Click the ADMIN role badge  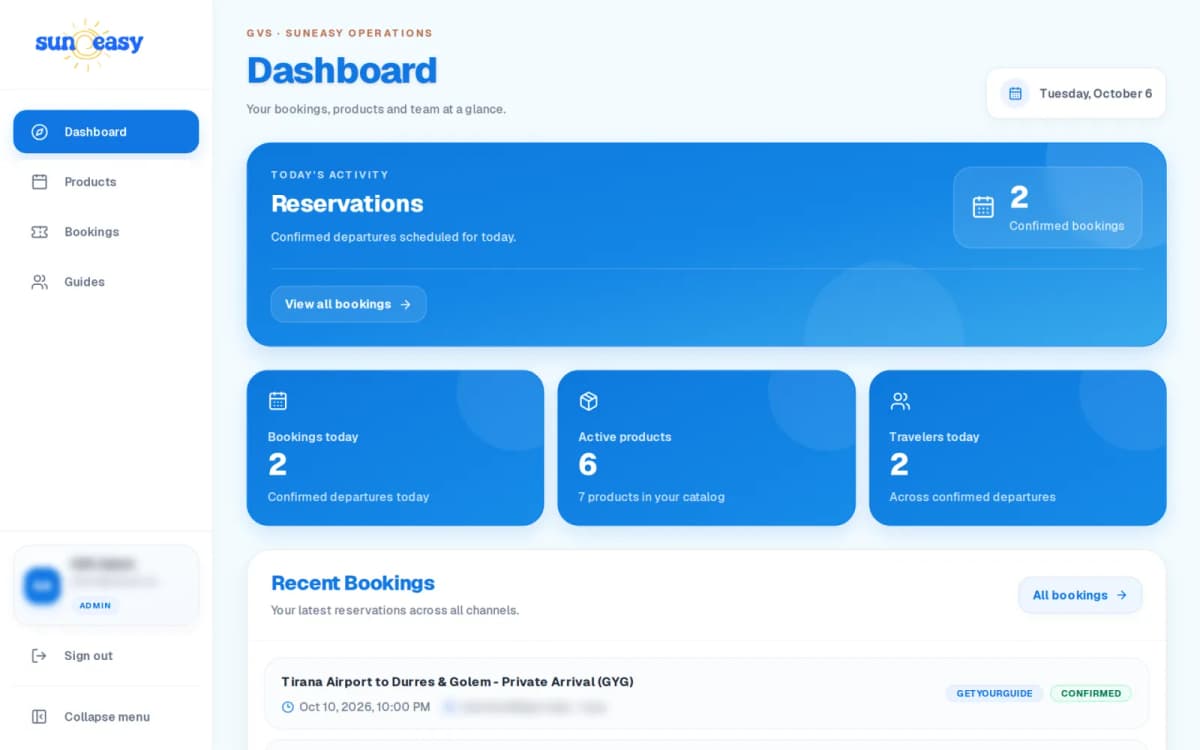(x=95, y=605)
